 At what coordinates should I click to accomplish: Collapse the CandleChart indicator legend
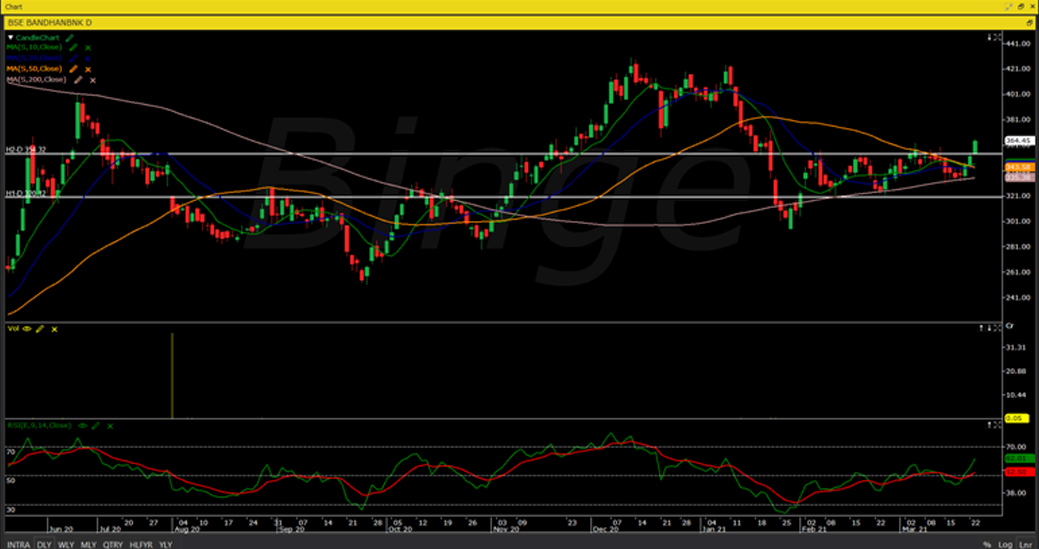click(x=10, y=38)
